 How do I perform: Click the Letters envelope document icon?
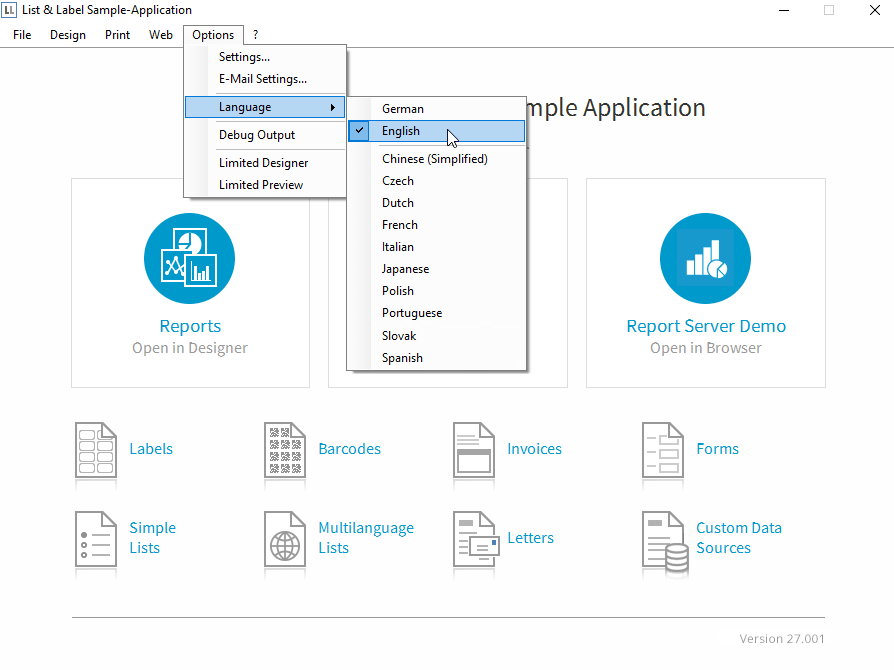pyautogui.click(x=476, y=539)
